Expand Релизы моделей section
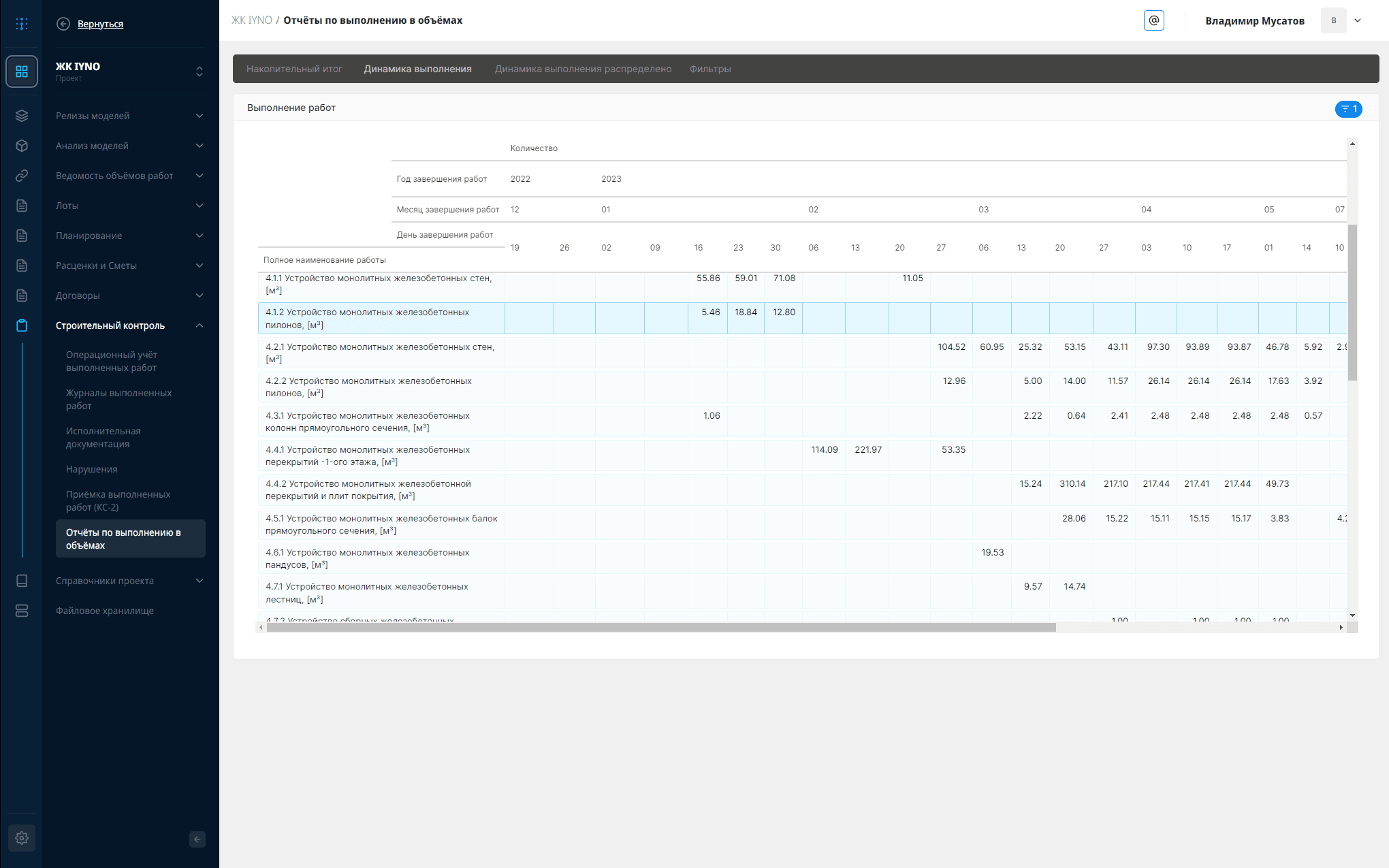 (199, 116)
